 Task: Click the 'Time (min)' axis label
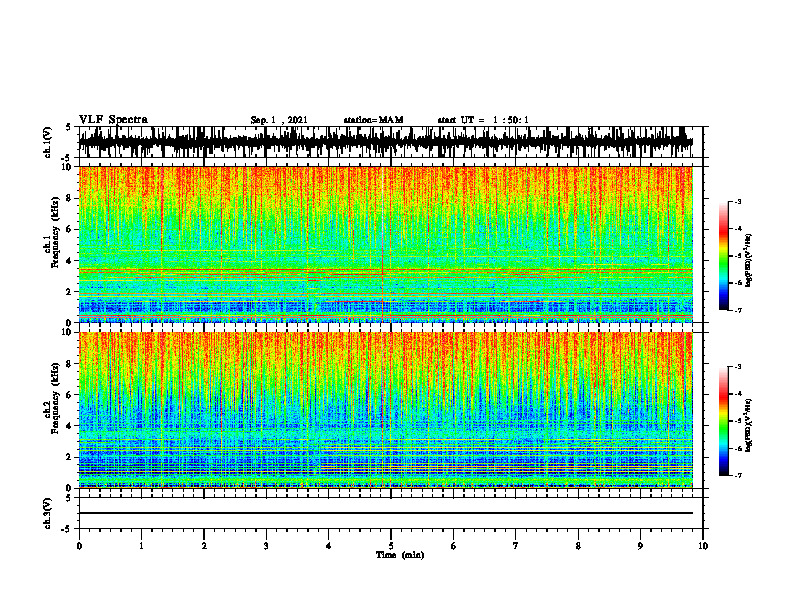tap(400, 555)
